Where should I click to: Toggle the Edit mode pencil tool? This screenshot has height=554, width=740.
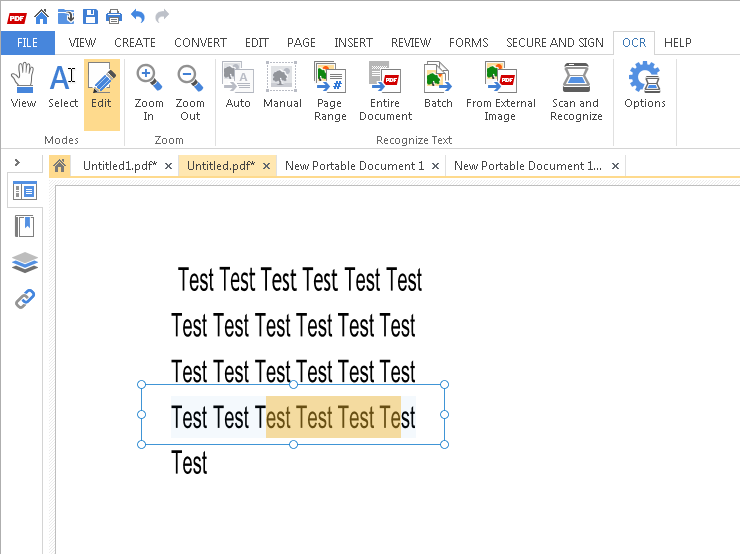pos(101,94)
